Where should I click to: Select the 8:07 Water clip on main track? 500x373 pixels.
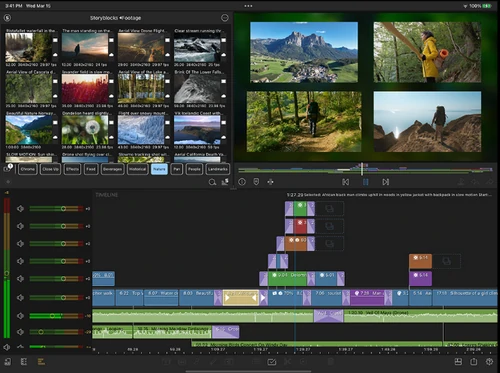click(x=161, y=297)
